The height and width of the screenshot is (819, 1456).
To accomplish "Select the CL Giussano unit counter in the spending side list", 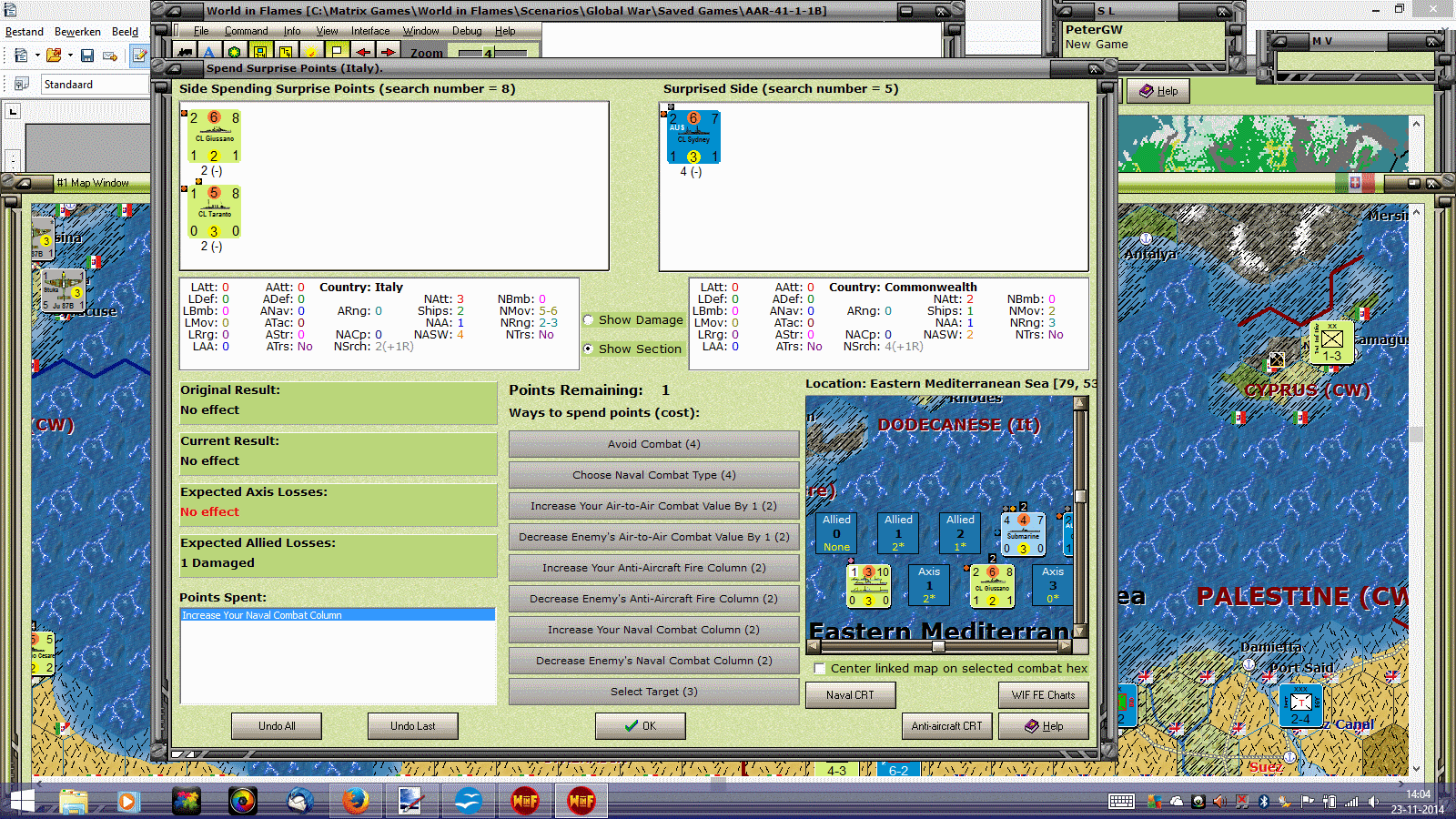I will (x=215, y=136).
